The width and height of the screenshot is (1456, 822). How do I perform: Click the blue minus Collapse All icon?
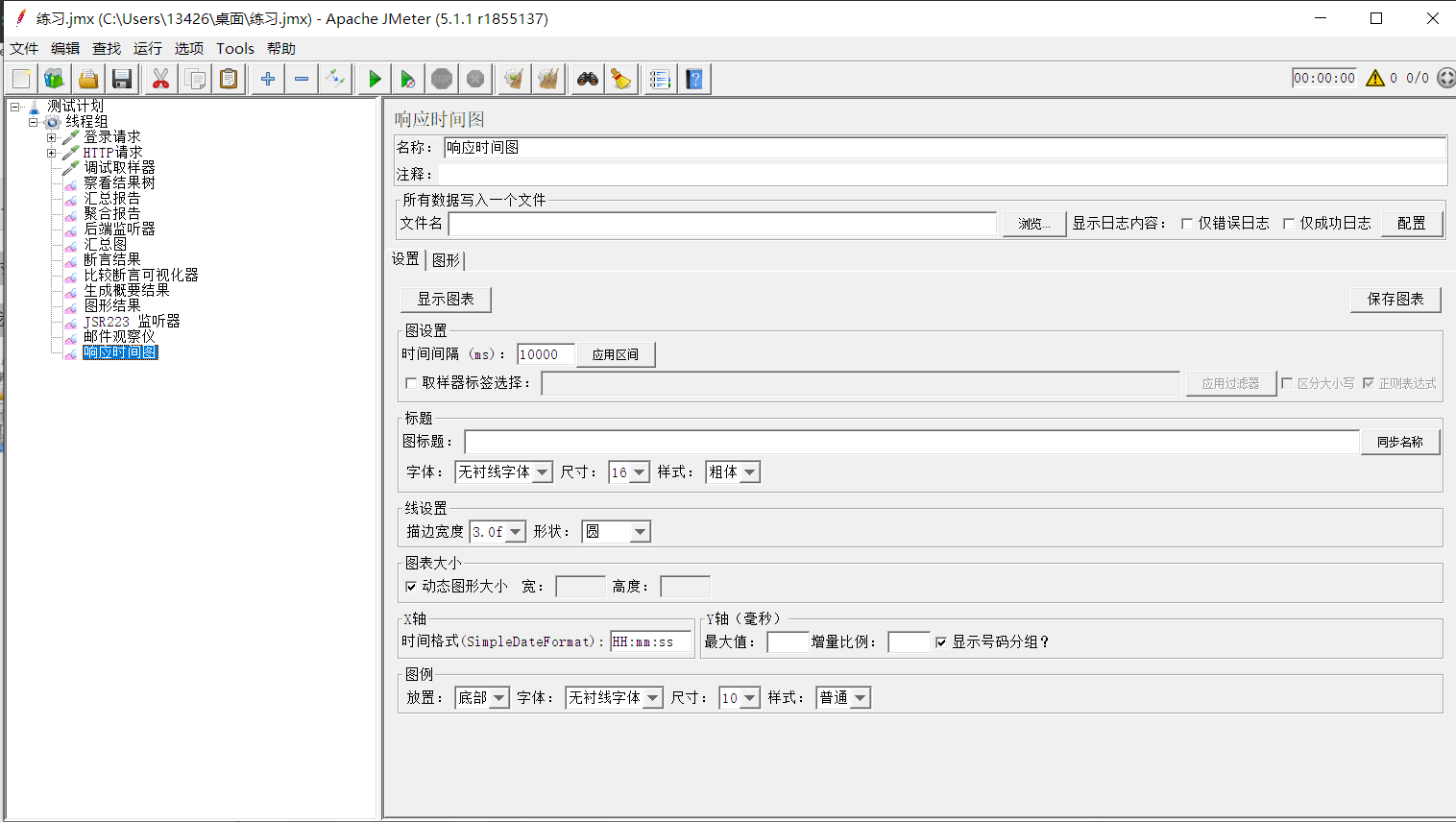click(x=302, y=79)
